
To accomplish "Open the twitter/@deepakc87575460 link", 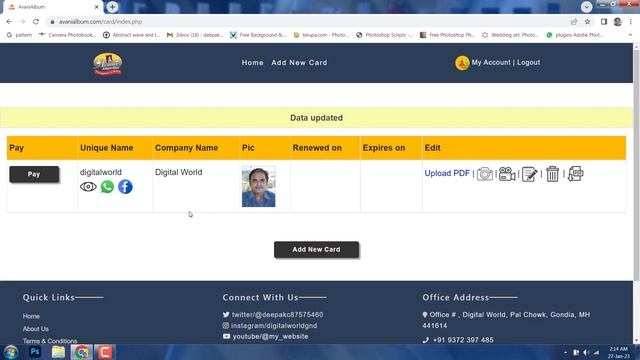I will (277, 315).
